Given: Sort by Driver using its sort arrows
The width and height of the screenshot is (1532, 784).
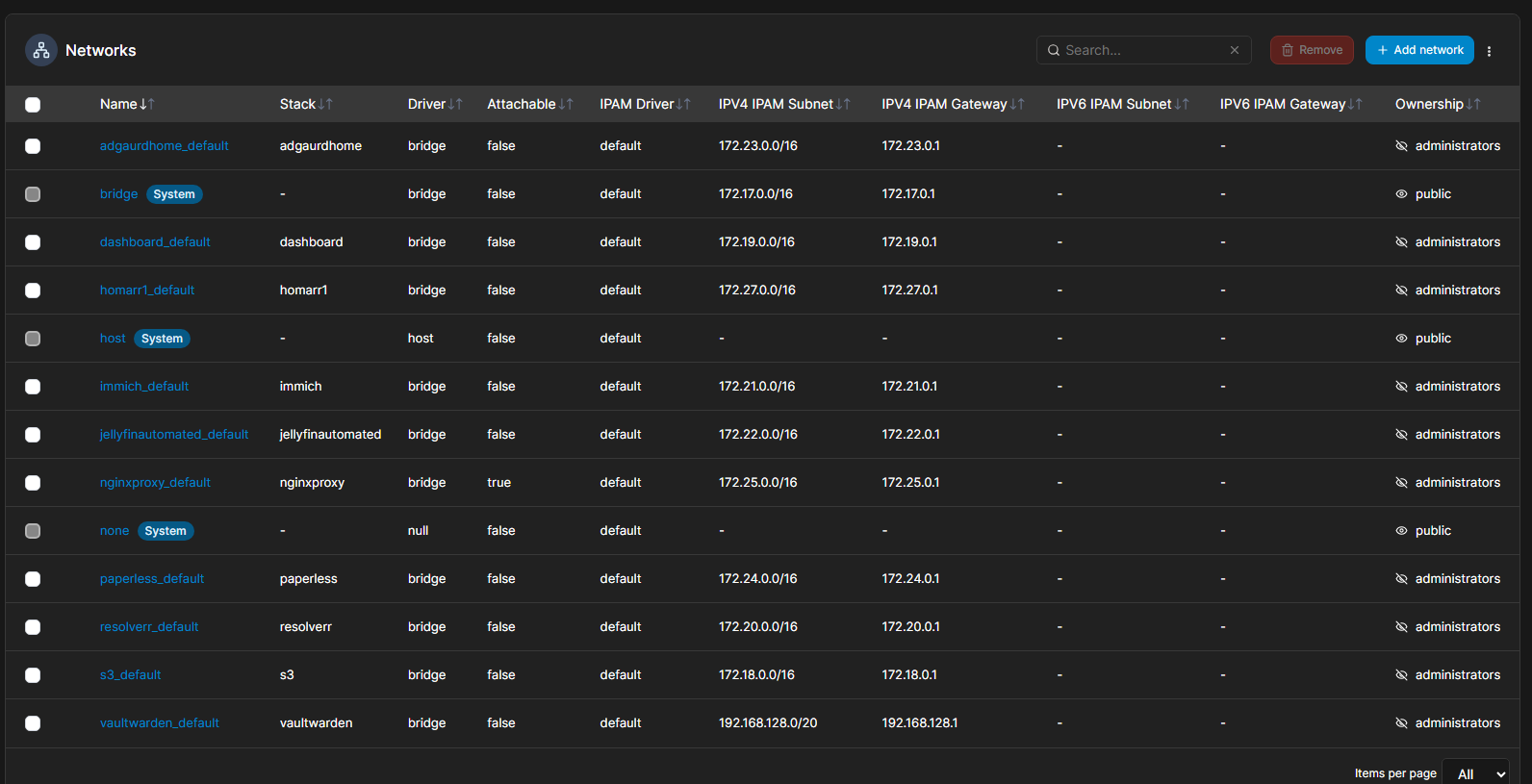Looking at the screenshot, I should click(455, 104).
